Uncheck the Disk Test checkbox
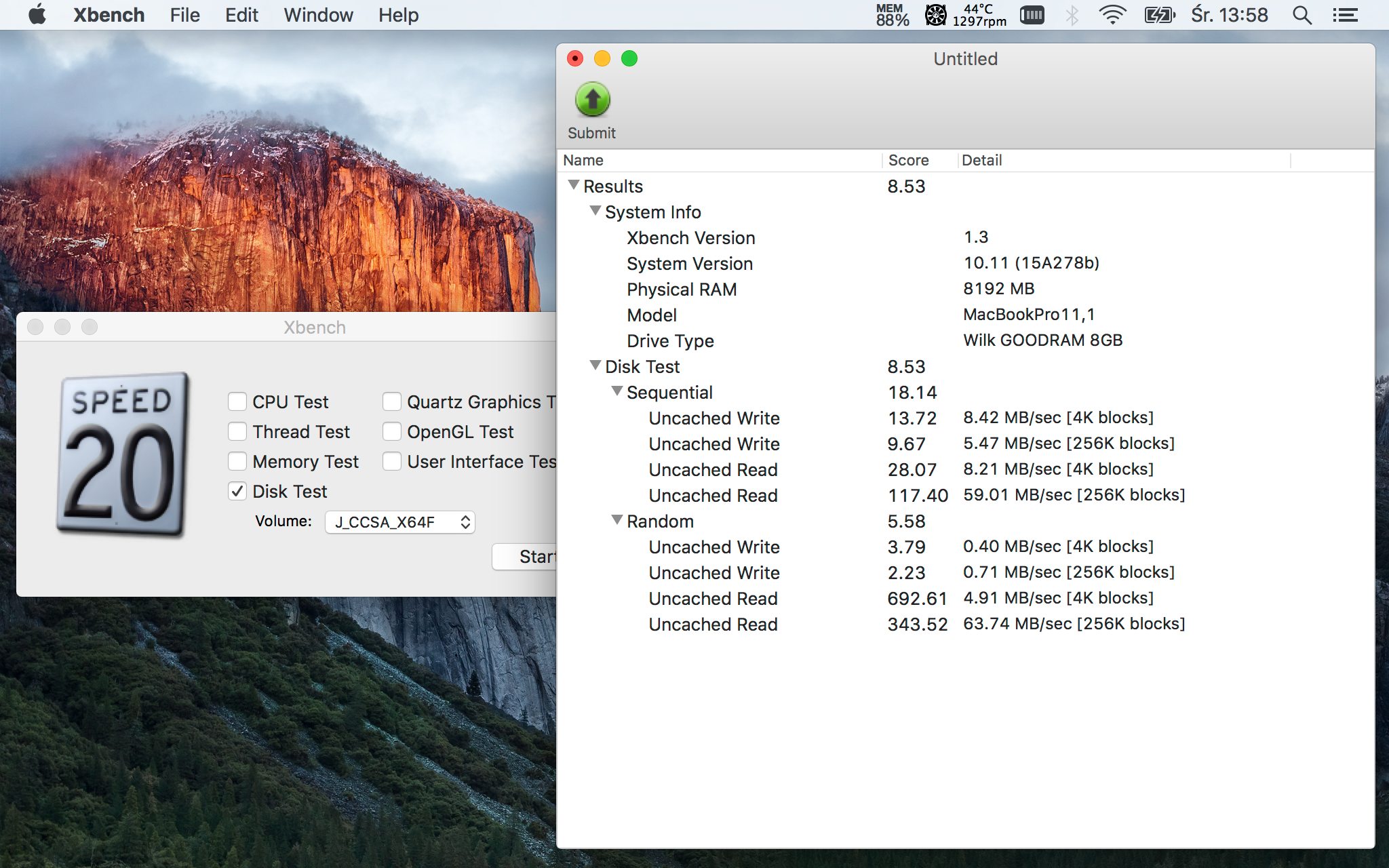This screenshot has width=1389, height=868. point(237,492)
